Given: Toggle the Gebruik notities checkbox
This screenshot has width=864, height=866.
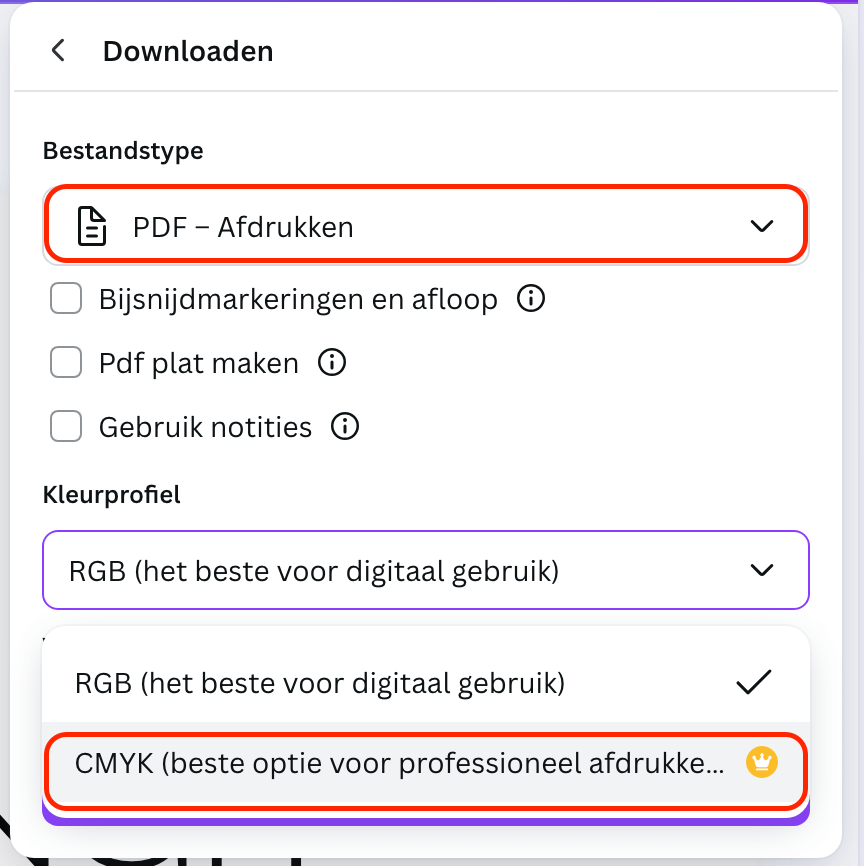Looking at the screenshot, I should (x=66, y=427).
